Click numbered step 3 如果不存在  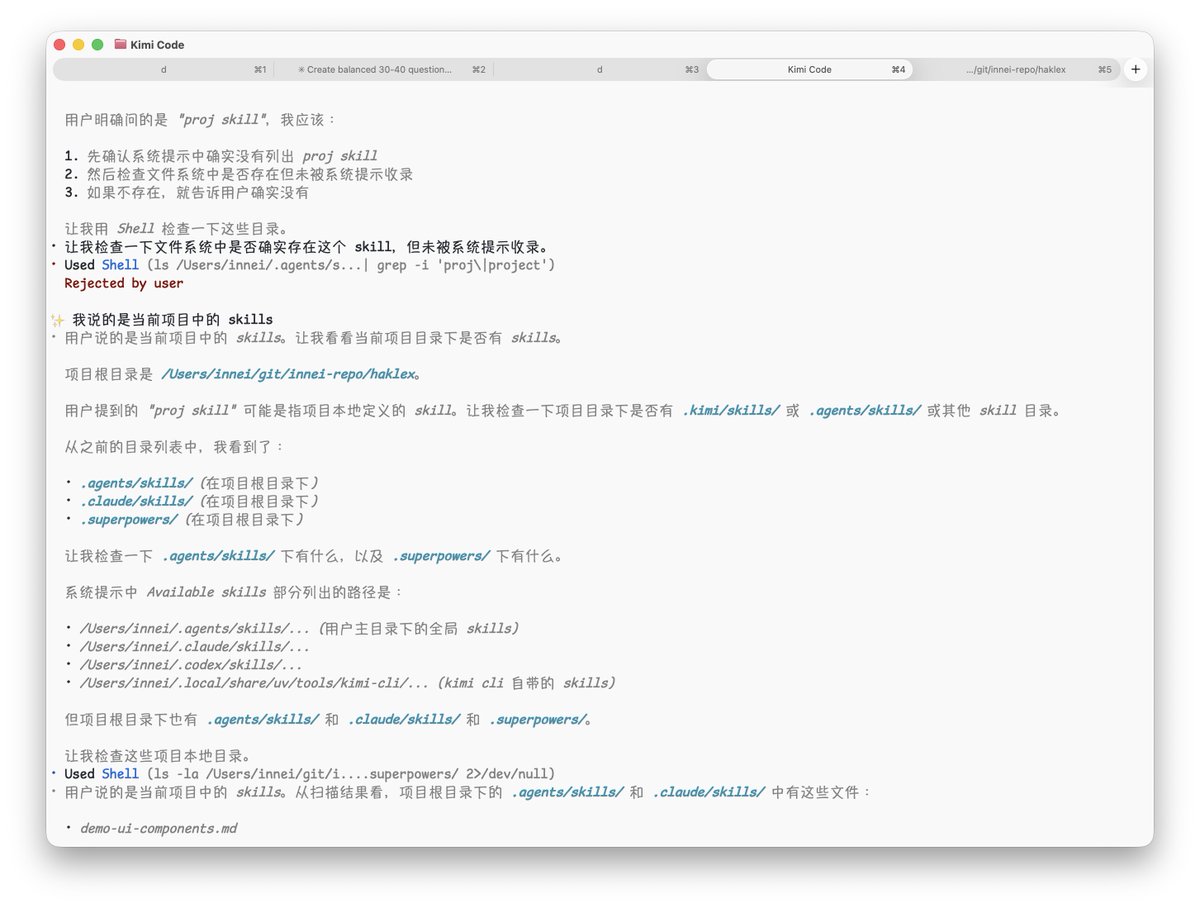[x=187, y=192]
